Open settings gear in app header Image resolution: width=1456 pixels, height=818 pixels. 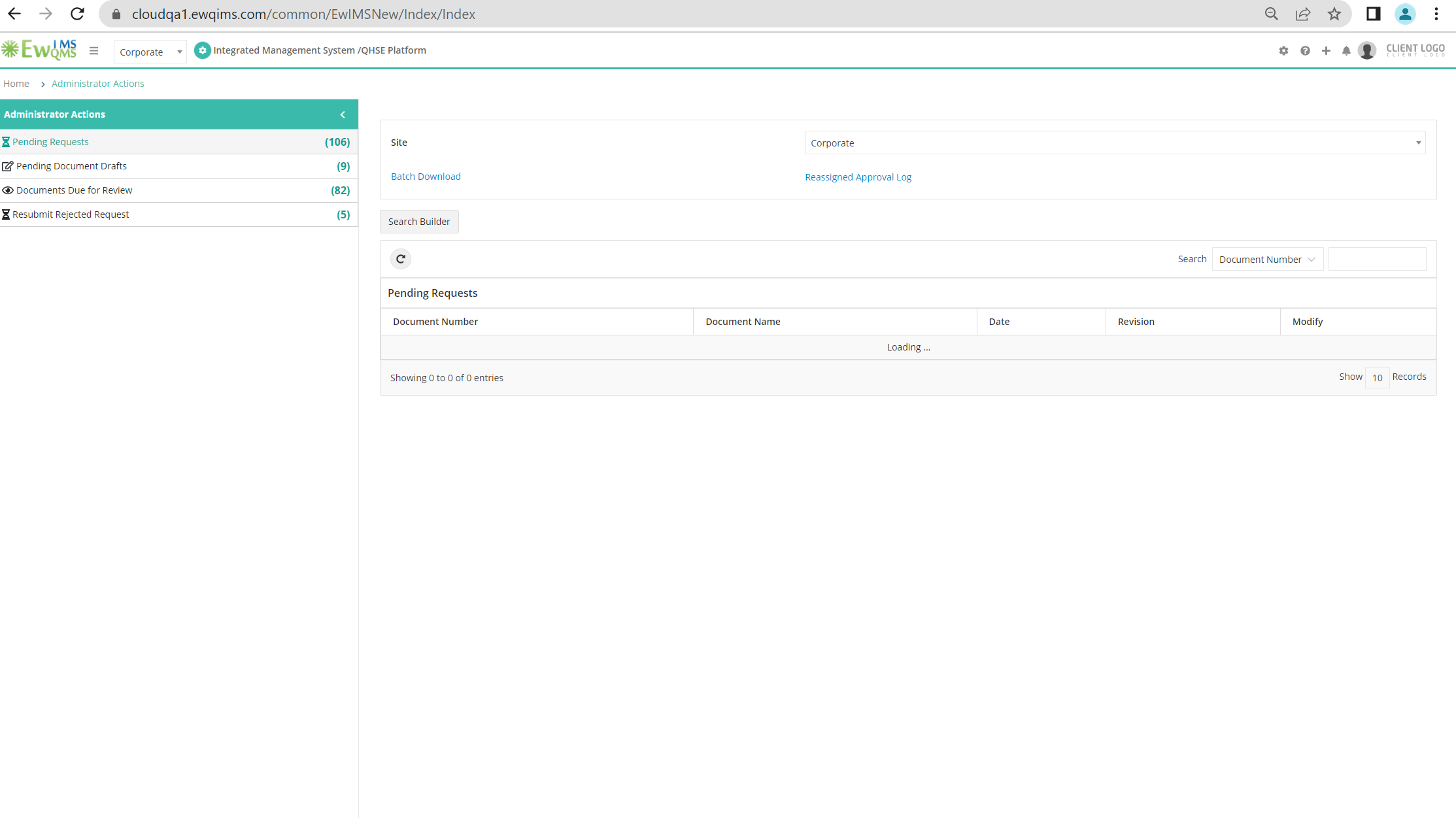click(1283, 50)
